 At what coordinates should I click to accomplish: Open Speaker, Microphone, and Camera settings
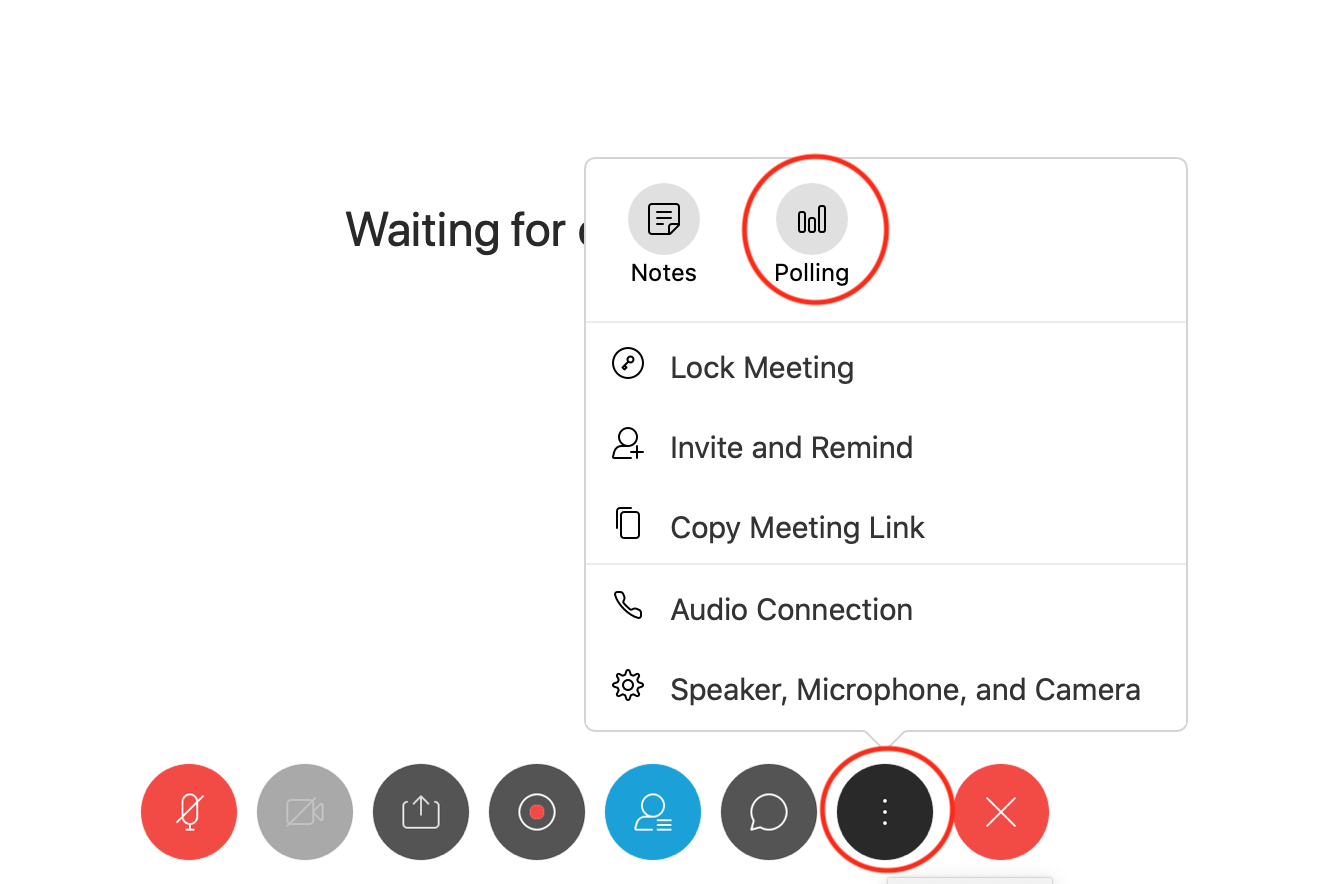905,689
